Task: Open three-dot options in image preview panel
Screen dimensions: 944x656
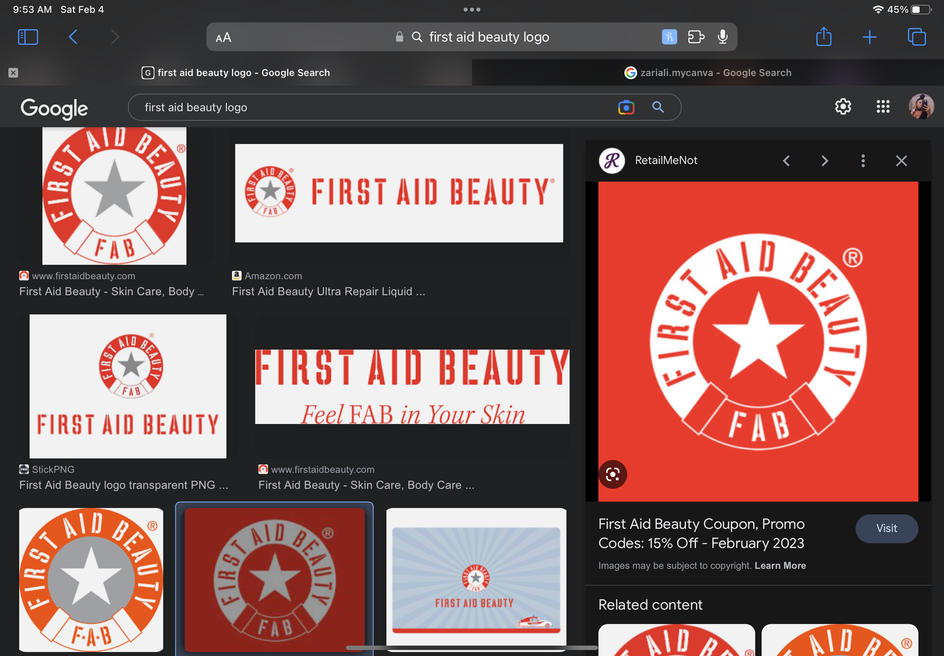Action: tap(863, 161)
